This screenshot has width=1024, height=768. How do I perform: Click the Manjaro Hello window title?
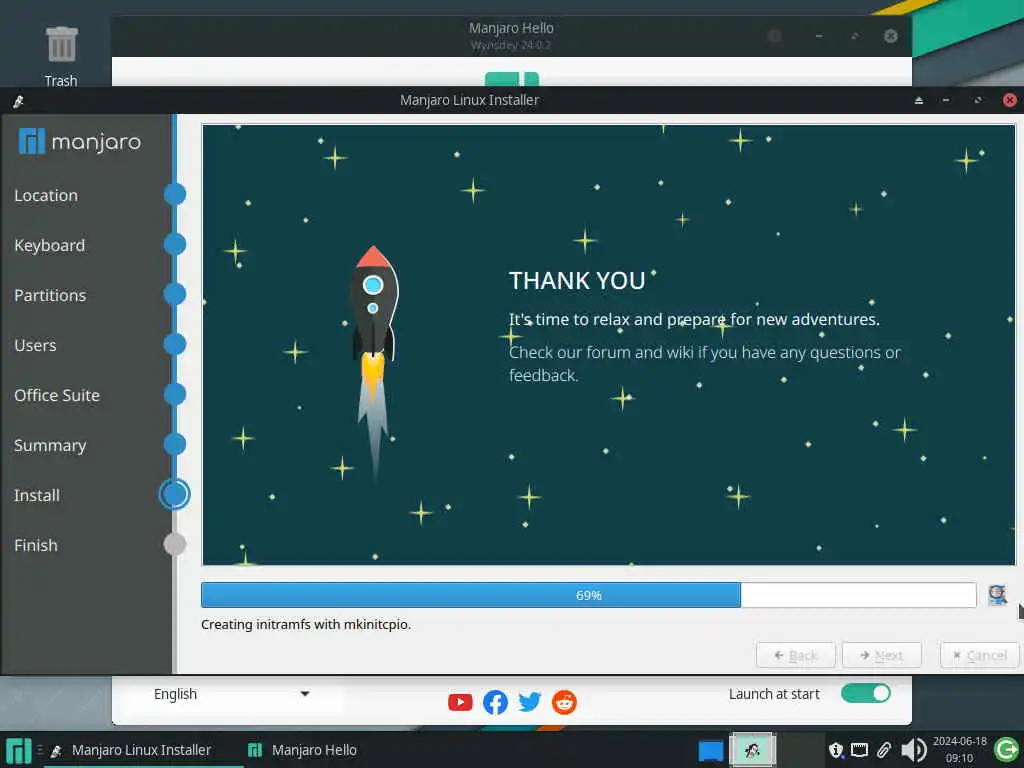(x=511, y=28)
